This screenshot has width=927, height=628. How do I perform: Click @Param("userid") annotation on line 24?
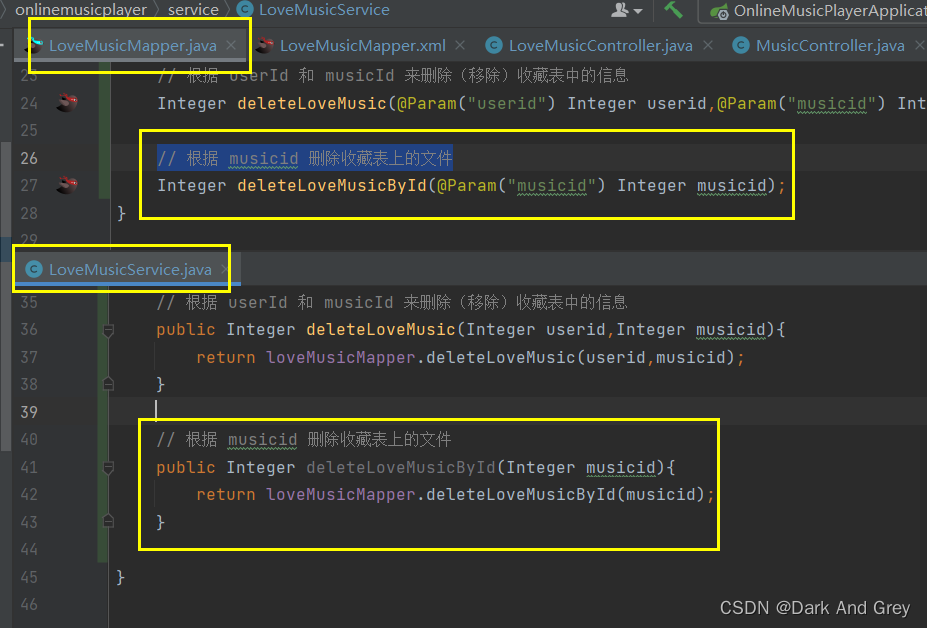tap(476, 103)
